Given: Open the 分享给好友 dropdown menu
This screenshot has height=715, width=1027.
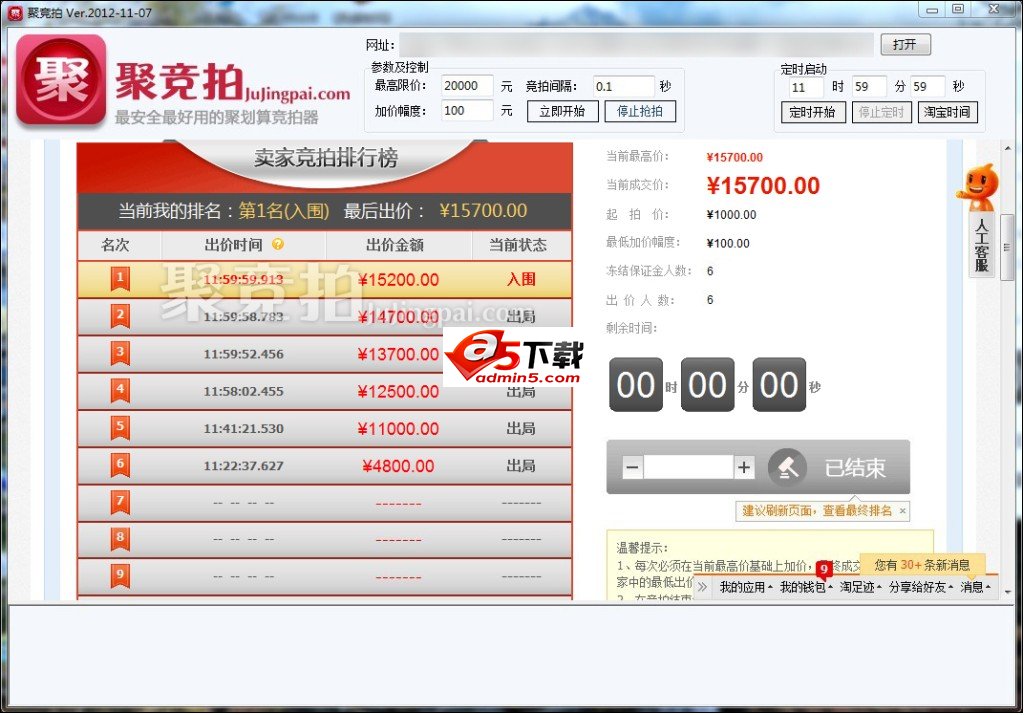Looking at the screenshot, I should coord(923,588).
